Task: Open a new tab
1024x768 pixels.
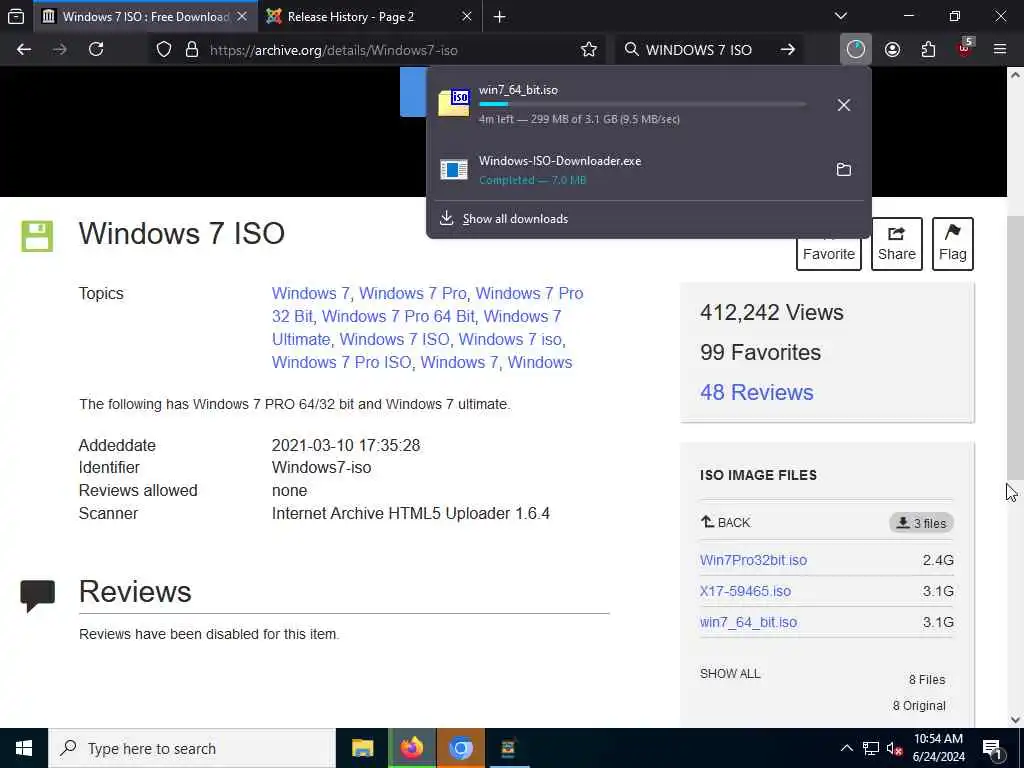Action: click(x=500, y=16)
